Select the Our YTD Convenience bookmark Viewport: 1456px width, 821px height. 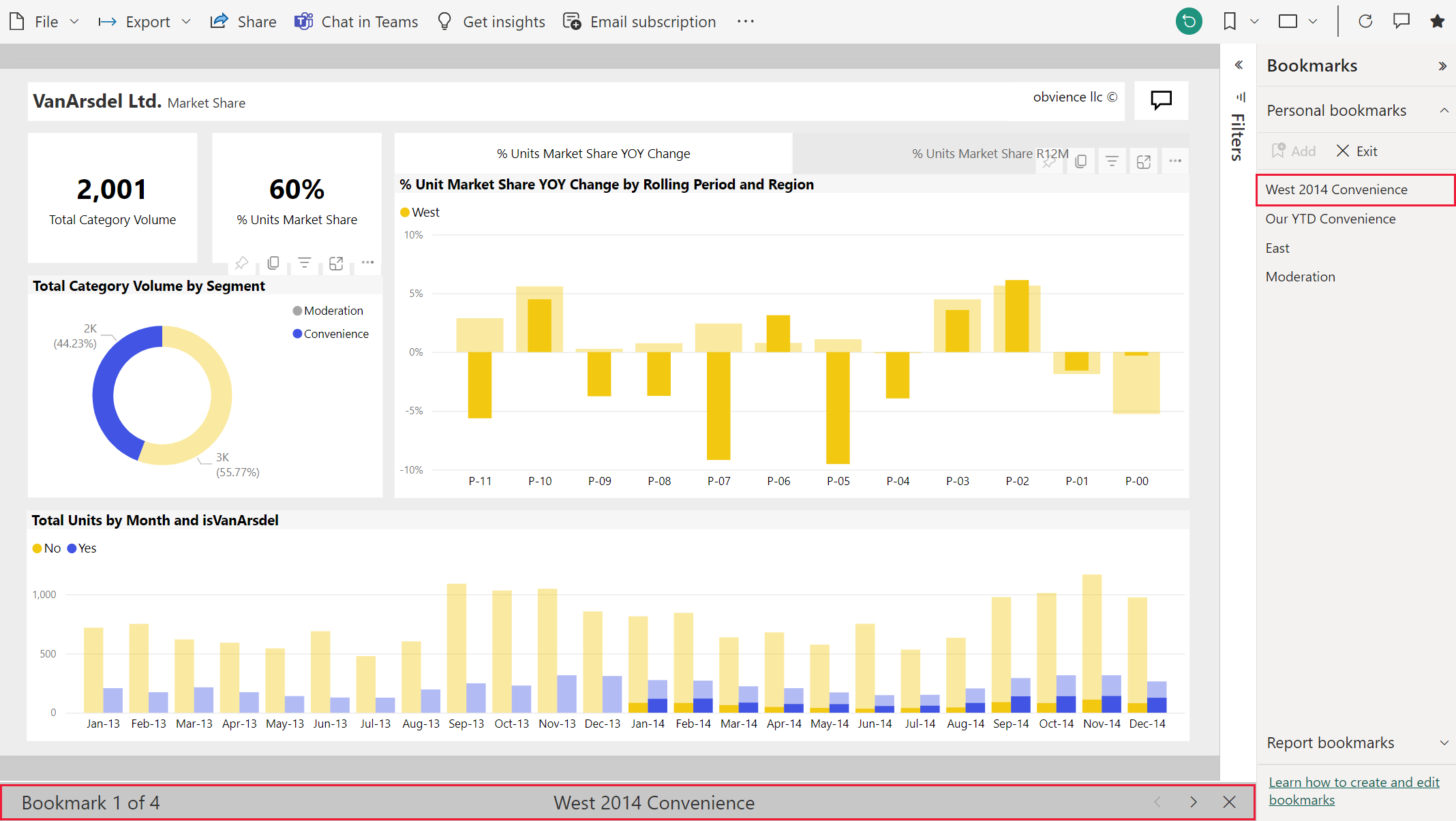click(1330, 218)
